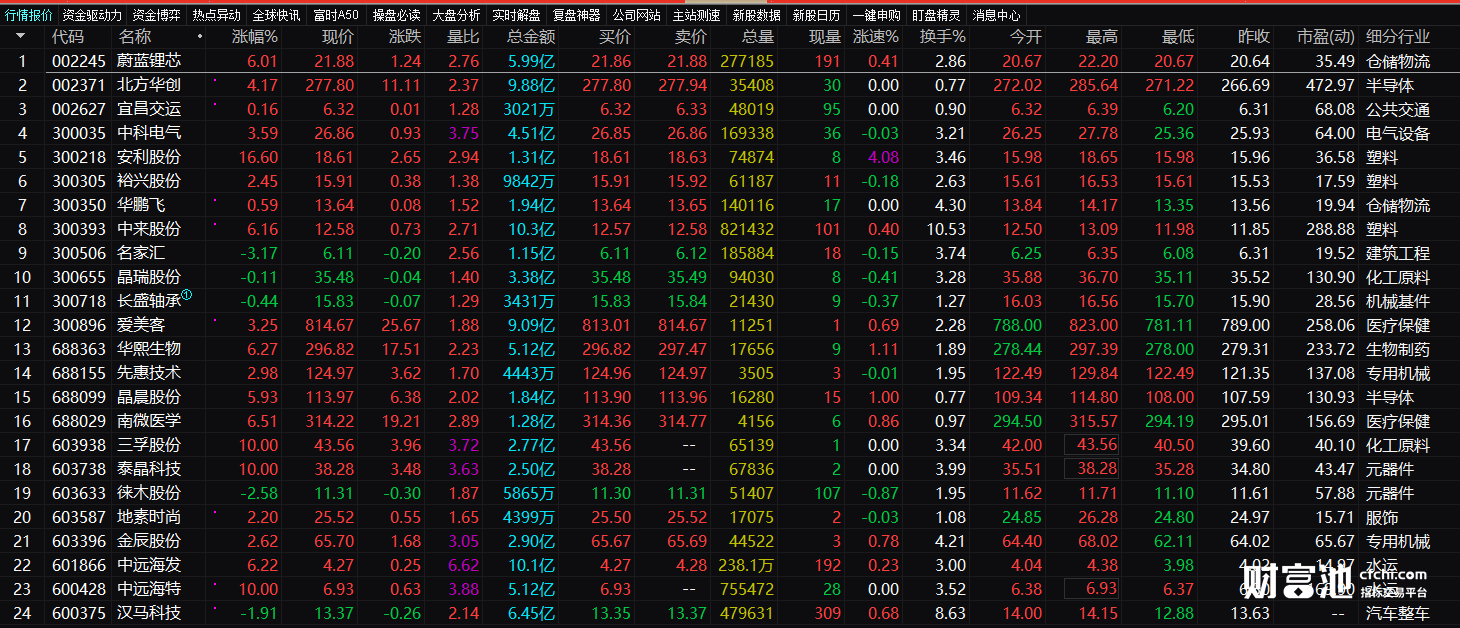Open the 资金博弈 tab
Image resolution: width=1460 pixels, height=628 pixels.
point(157,15)
